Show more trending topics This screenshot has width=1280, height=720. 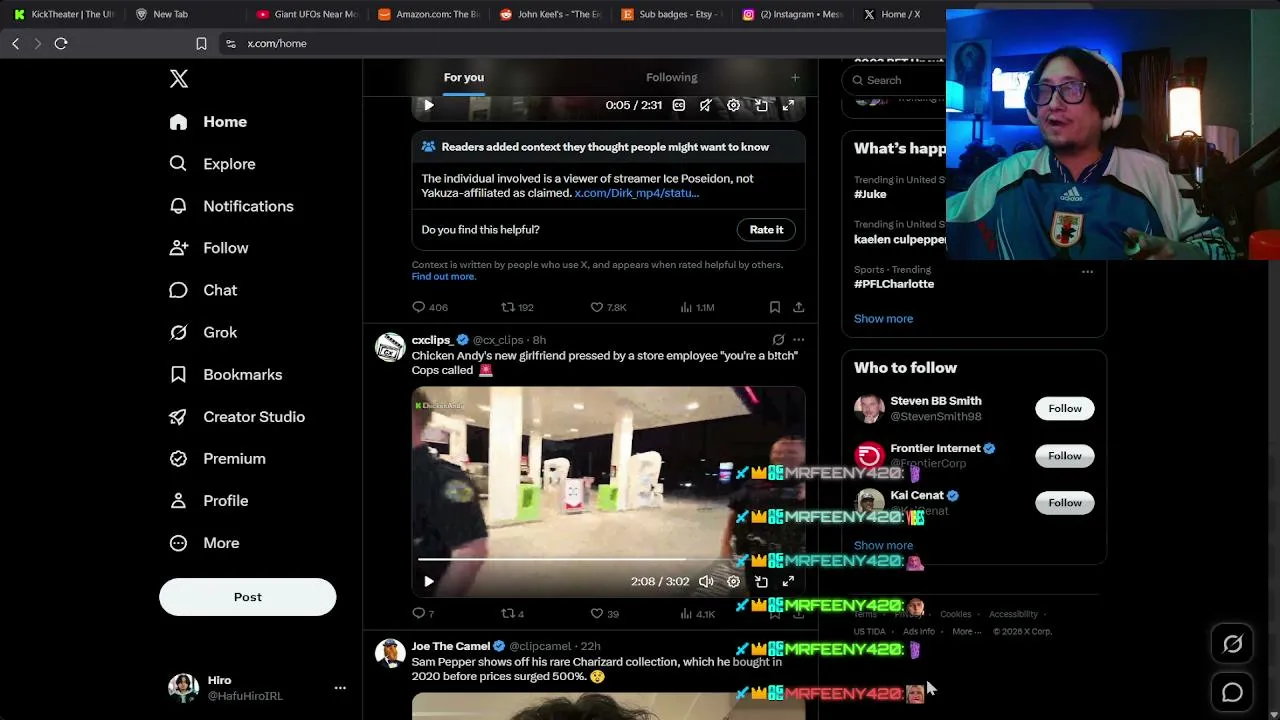883,319
